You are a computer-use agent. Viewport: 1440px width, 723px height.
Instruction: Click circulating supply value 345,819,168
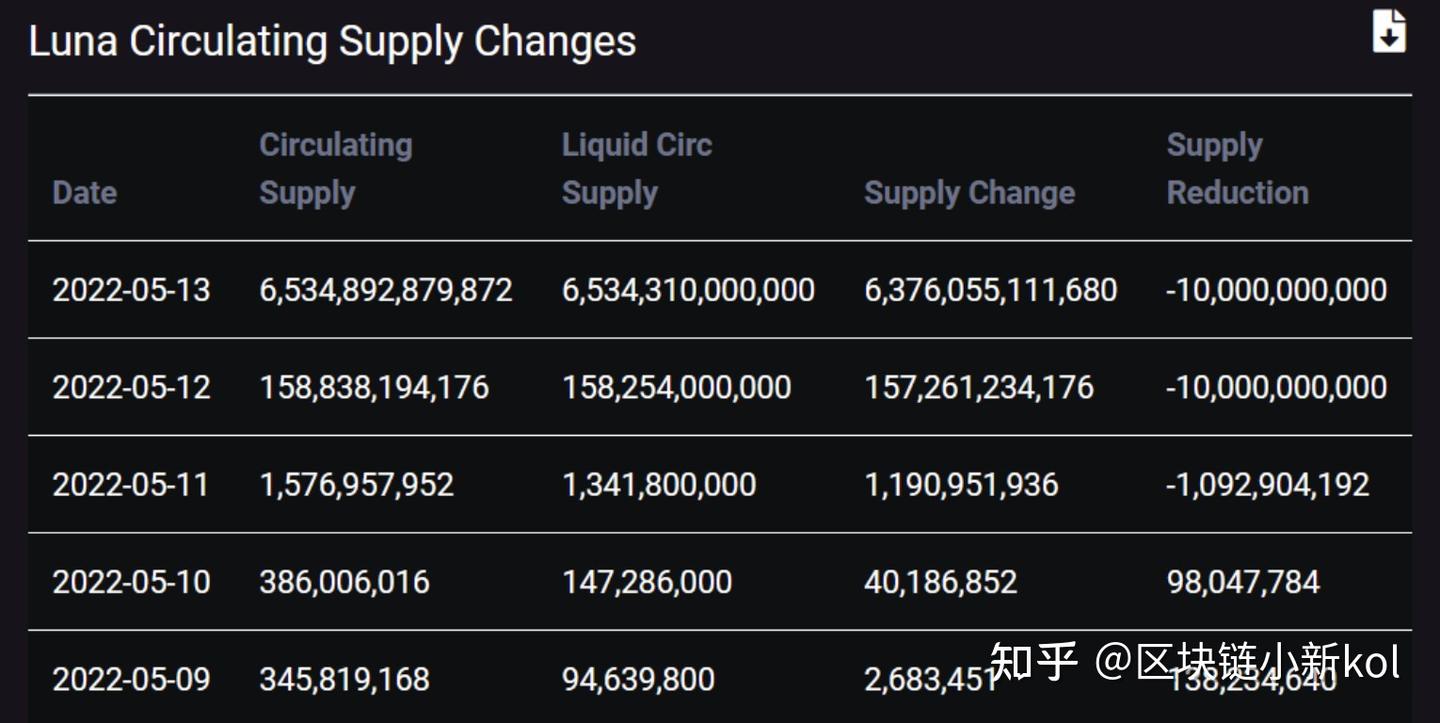coord(344,680)
